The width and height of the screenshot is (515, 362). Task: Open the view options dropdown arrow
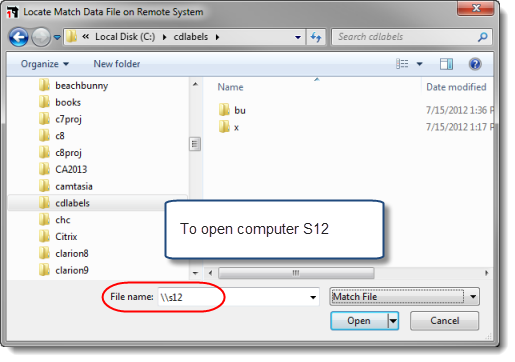click(419, 64)
